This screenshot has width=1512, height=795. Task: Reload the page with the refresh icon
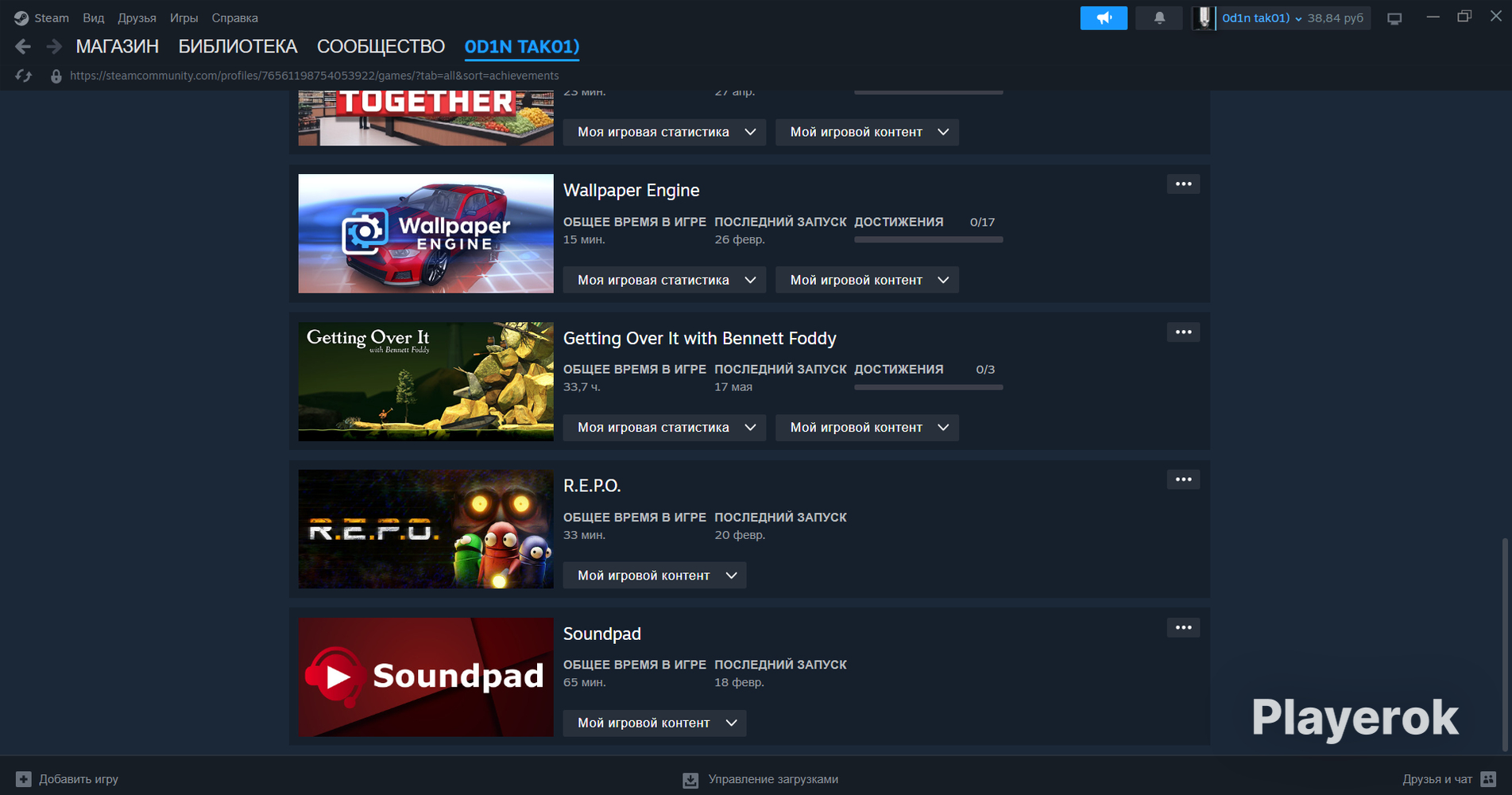[23, 76]
